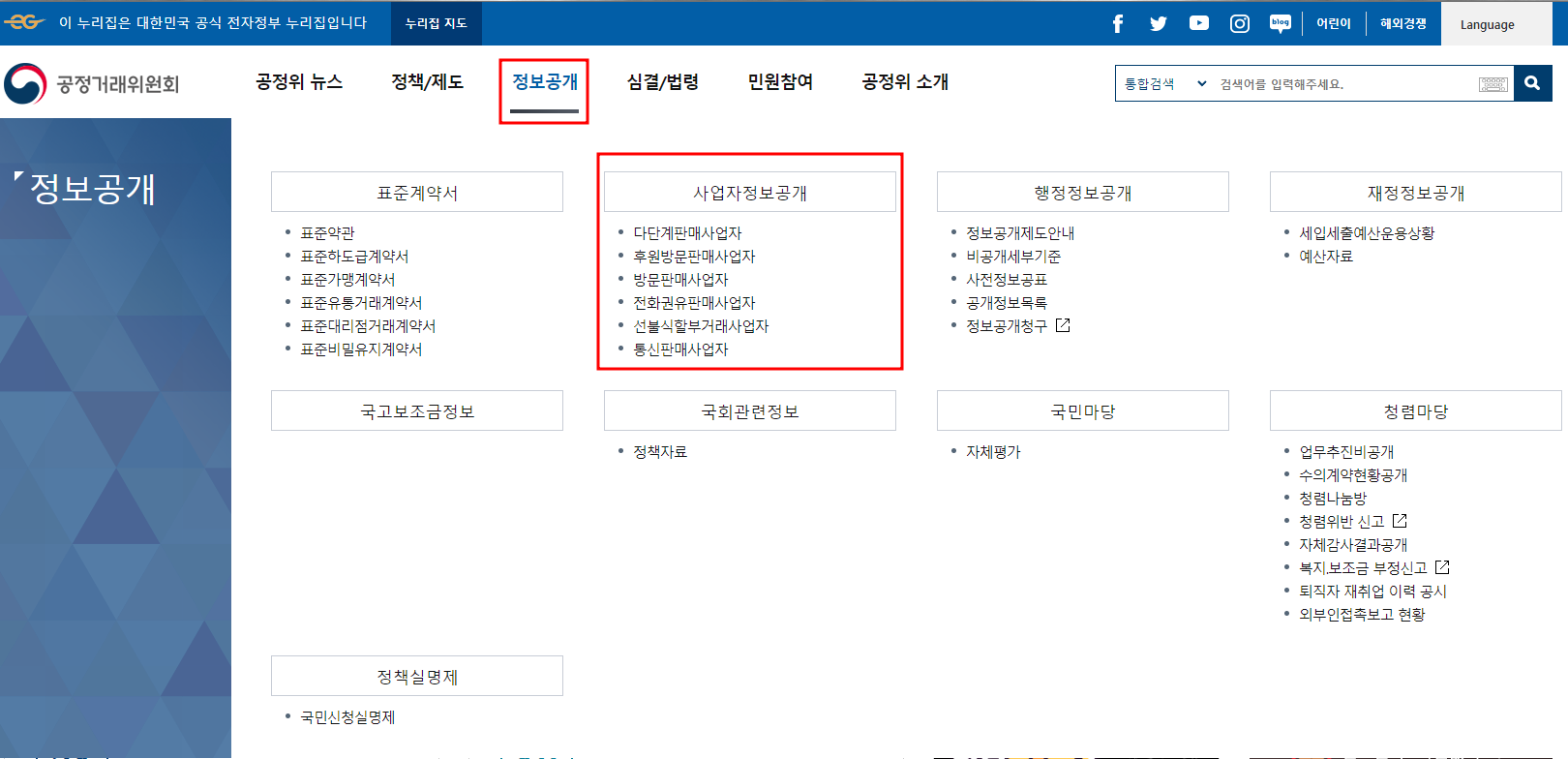Open the Facebook icon link

[1118, 23]
